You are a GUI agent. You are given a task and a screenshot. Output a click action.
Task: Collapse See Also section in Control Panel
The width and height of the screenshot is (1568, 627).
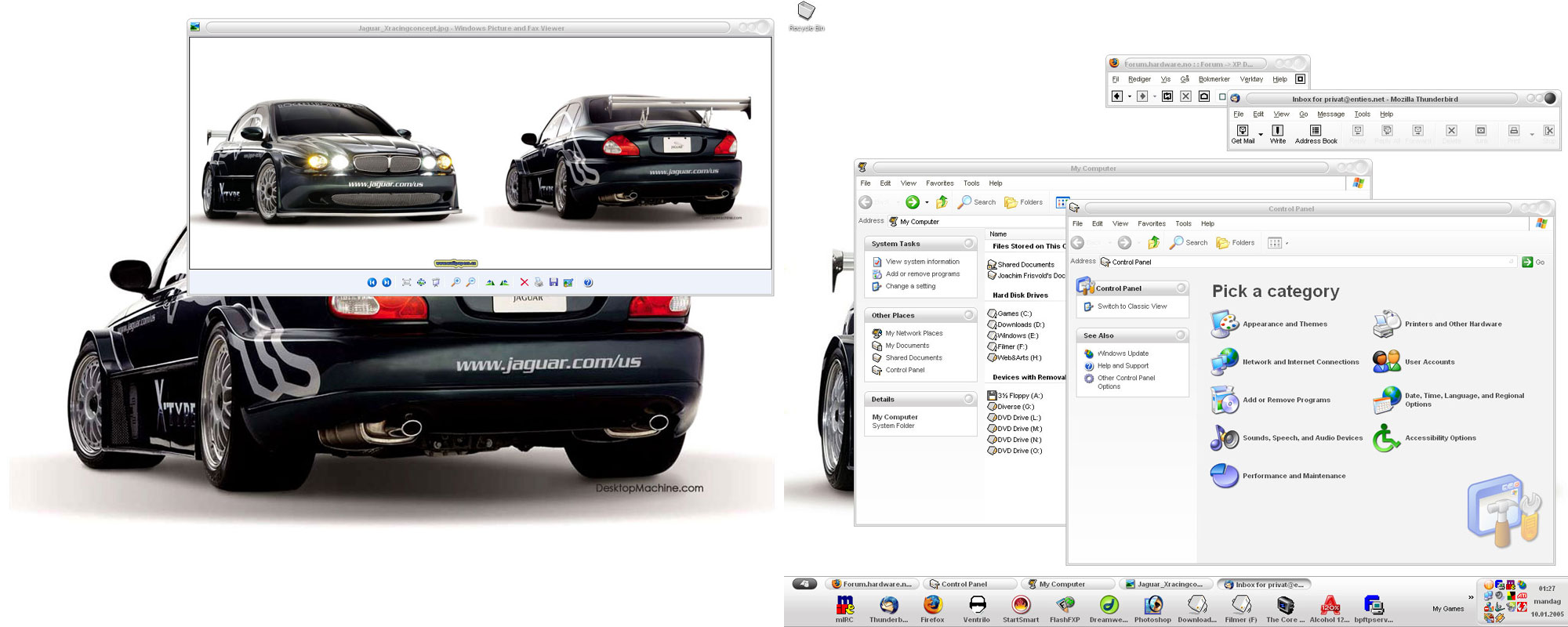point(1181,335)
